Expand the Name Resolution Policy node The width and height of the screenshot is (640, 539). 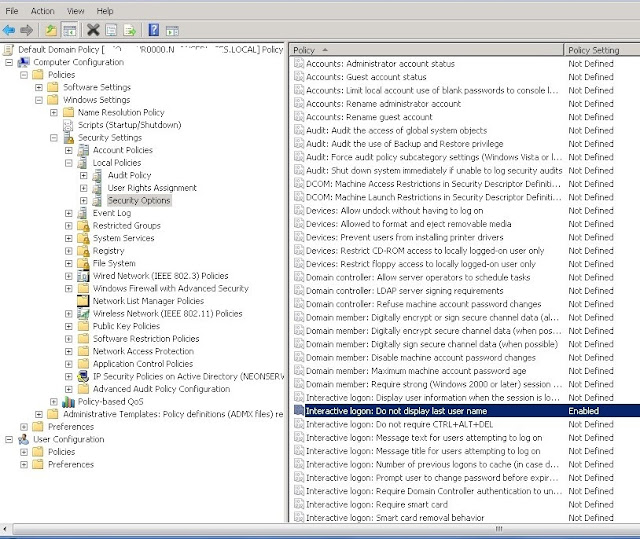coord(54,113)
